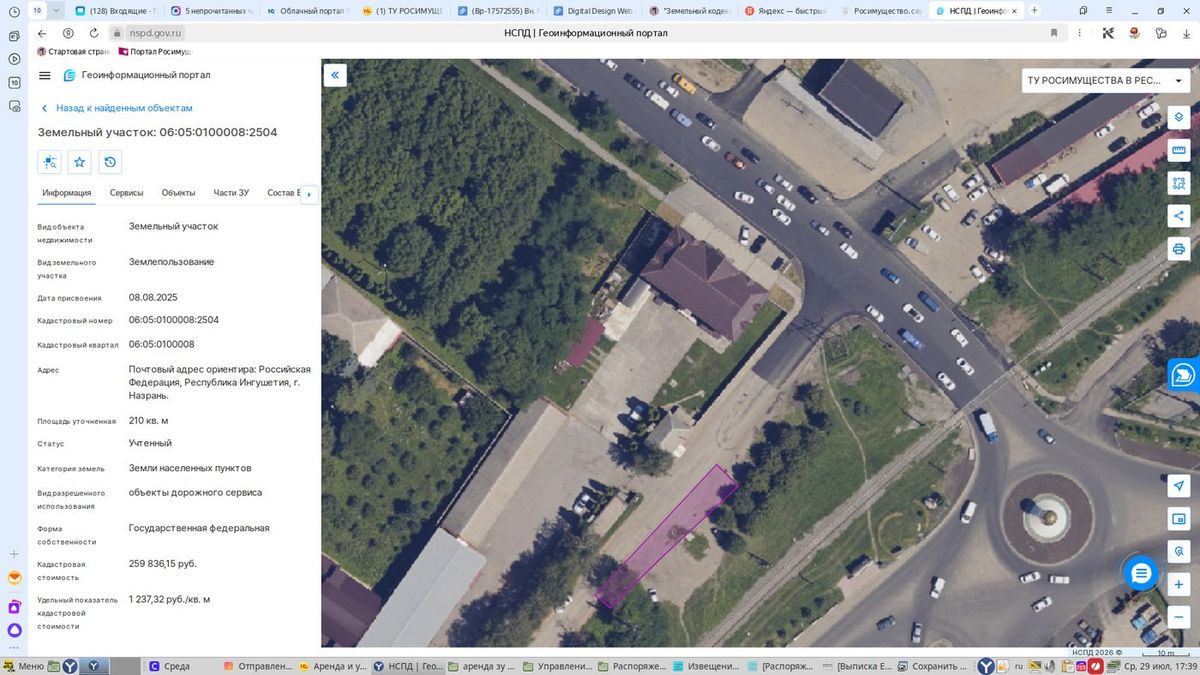Switch to the Части ЗУ tab
1200x675 pixels.
pos(231,193)
